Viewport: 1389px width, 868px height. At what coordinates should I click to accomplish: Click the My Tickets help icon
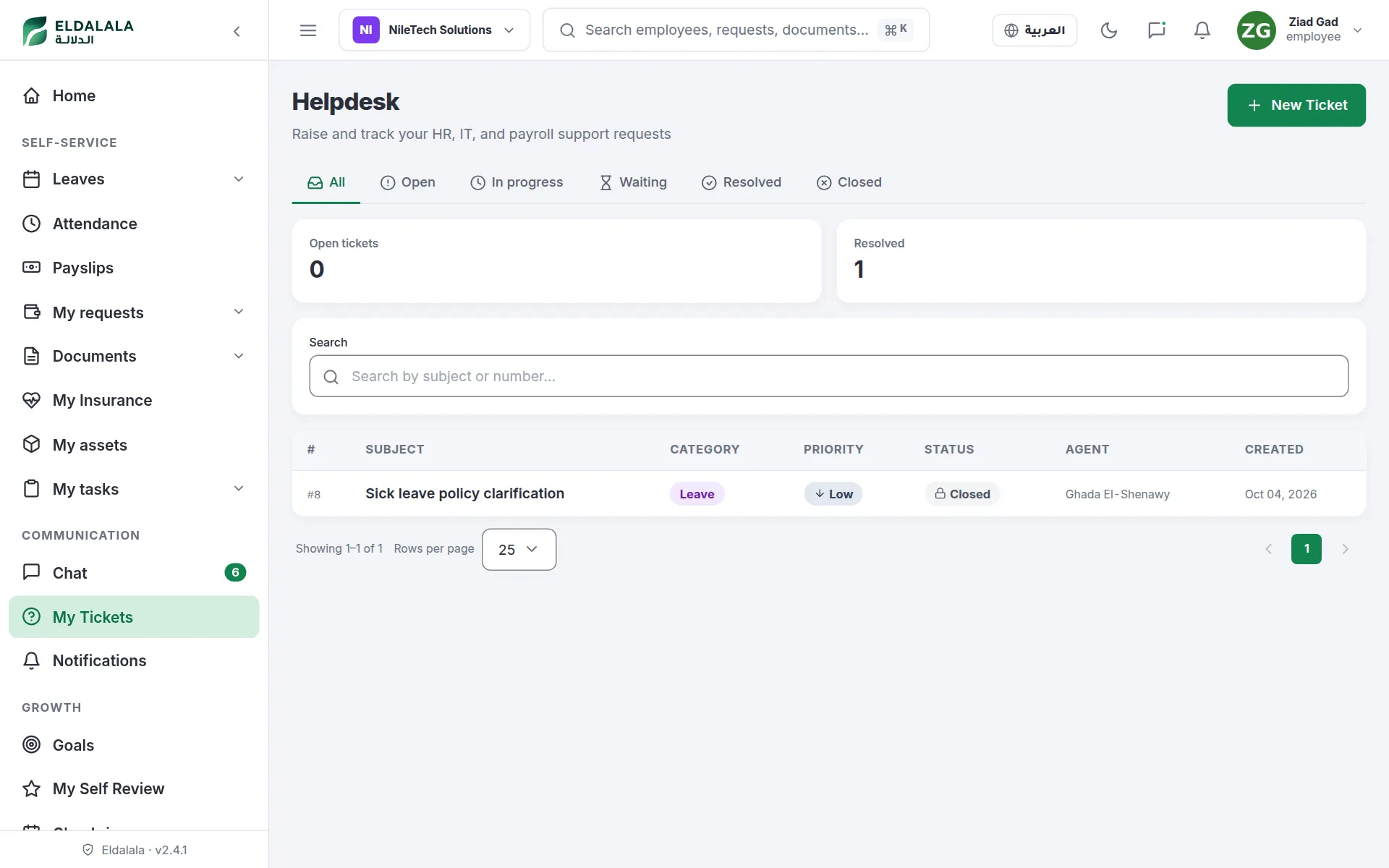point(31,617)
